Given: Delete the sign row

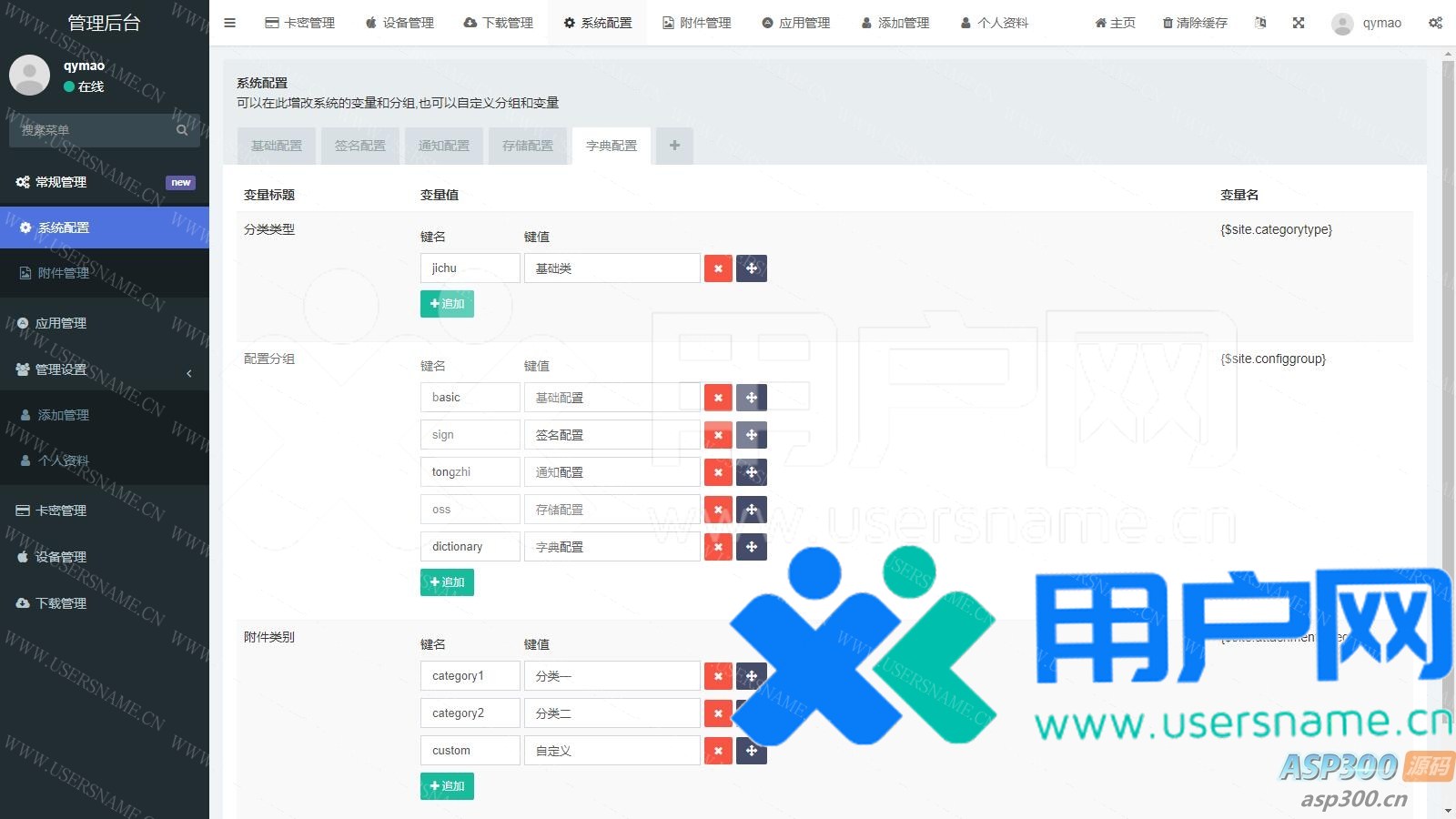Looking at the screenshot, I should coord(718,435).
